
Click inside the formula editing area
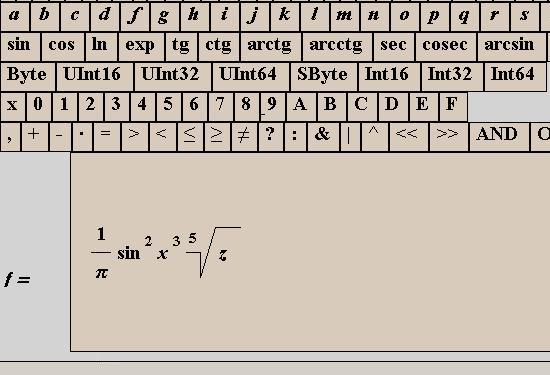(310, 252)
